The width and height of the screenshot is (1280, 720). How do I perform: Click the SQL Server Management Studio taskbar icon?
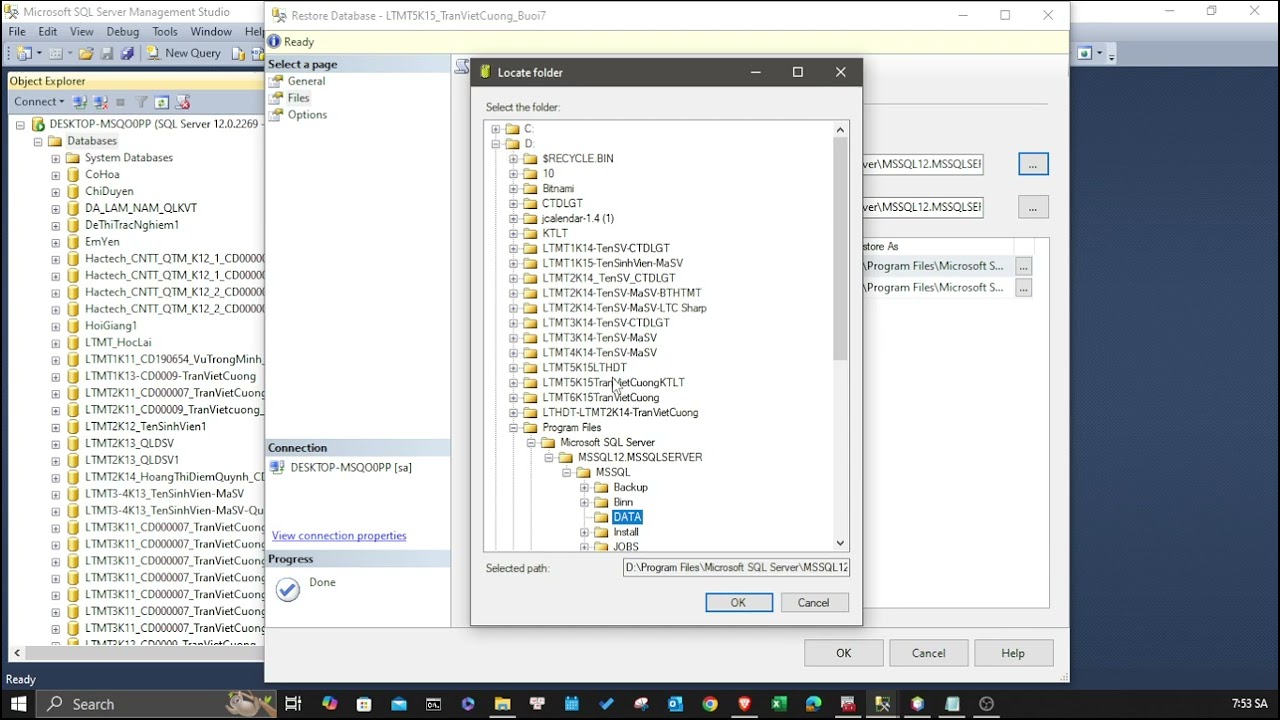click(x=882, y=704)
